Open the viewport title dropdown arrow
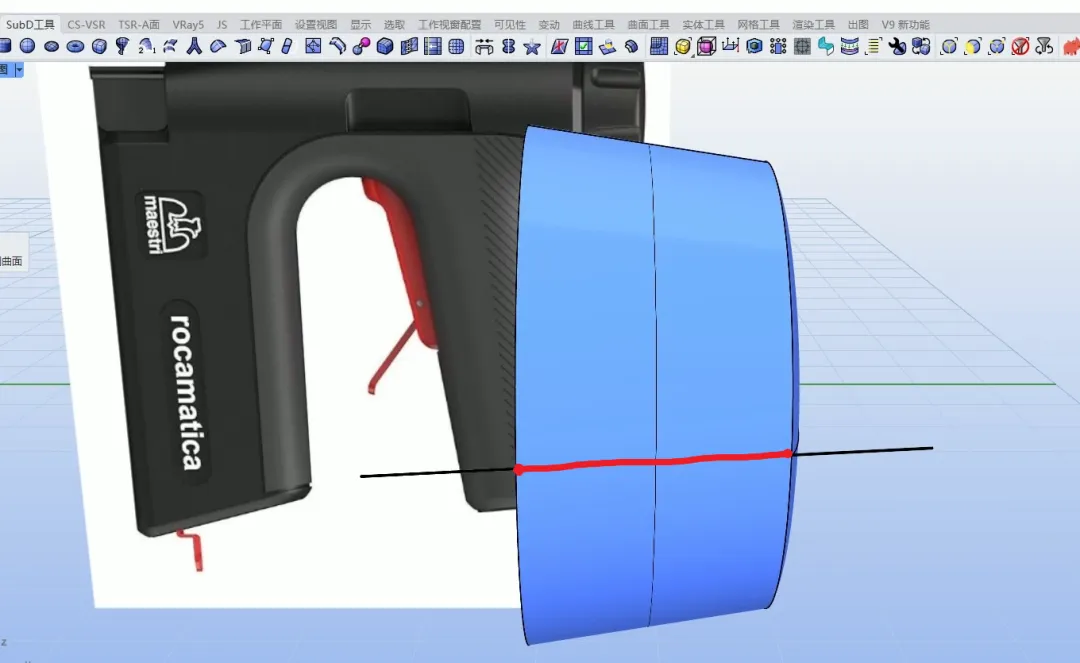This screenshot has height=663, width=1080. click(19, 70)
